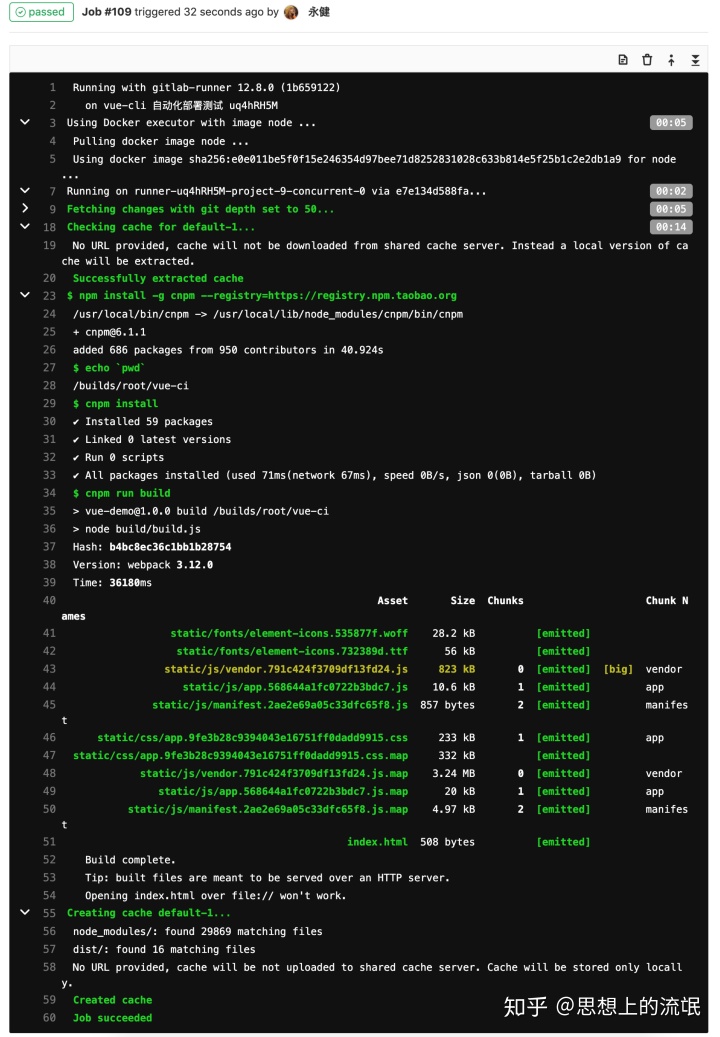Click the '[big]' warning label
Screen dimensions: 720x1037
(618, 669)
